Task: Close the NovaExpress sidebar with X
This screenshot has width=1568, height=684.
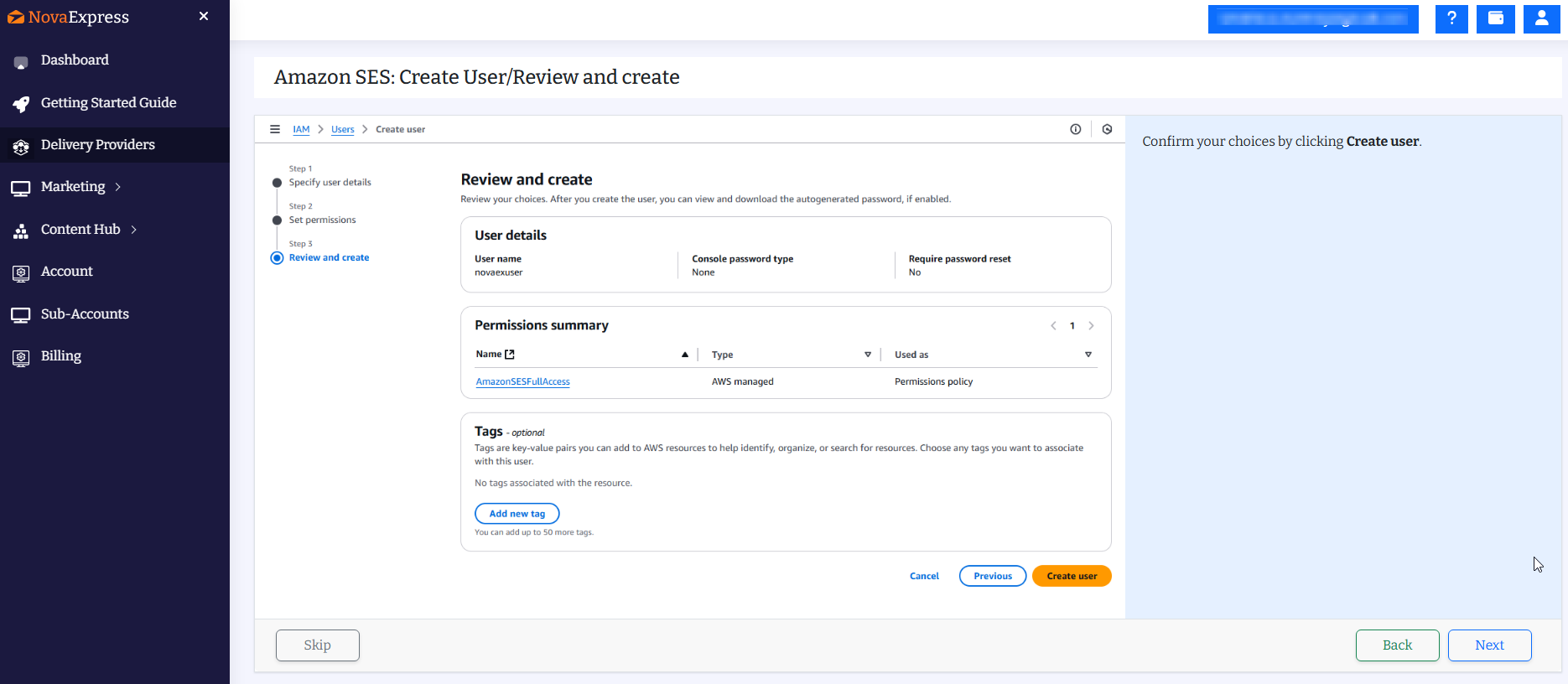Action: point(204,16)
